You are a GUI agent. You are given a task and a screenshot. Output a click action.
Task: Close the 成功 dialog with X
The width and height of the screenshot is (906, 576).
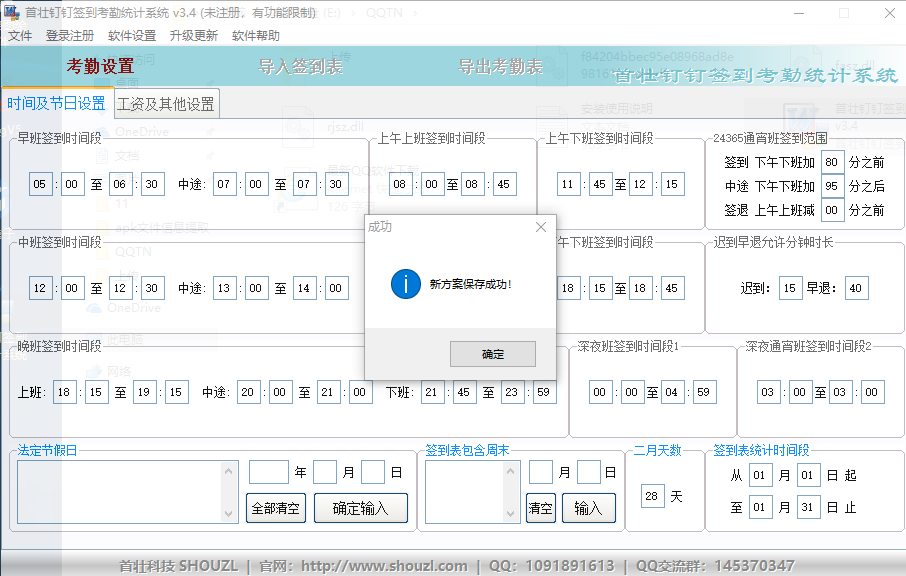(541, 227)
